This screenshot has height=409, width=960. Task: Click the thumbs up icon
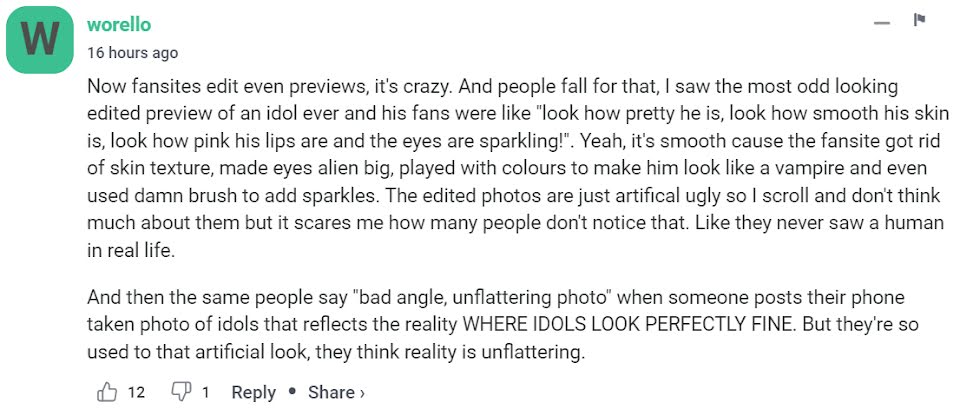(107, 392)
